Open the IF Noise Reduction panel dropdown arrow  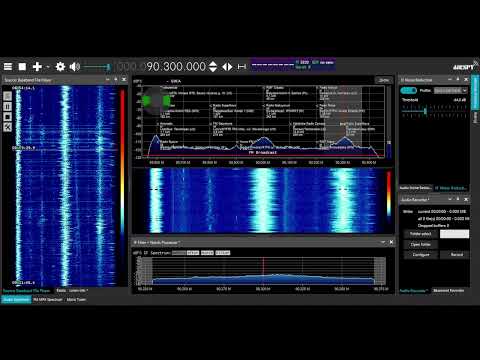pos(450,80)
